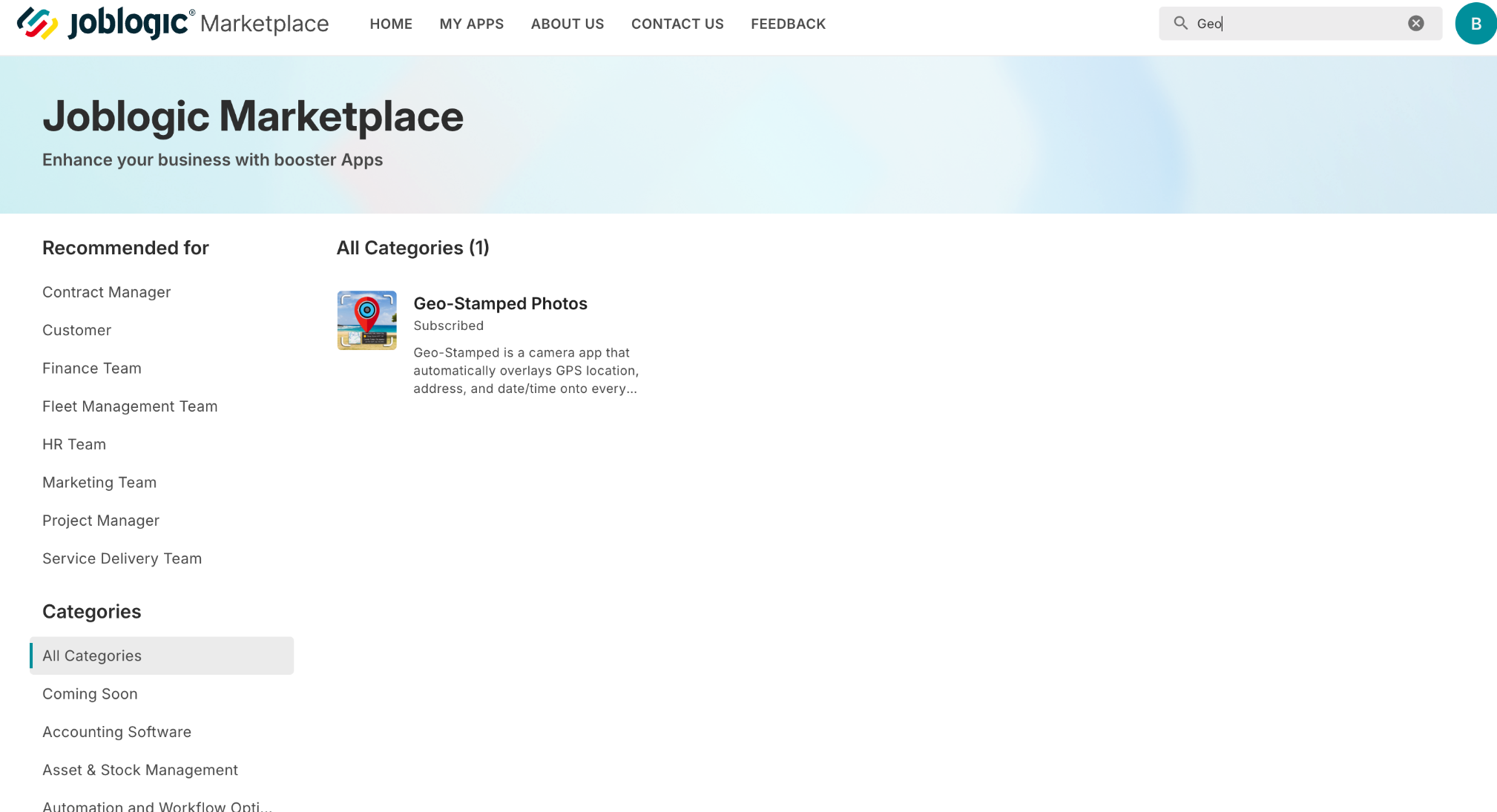
Task: Click the Subscribed status under Geo-Stamped Photos
Action: pos(449,326)
